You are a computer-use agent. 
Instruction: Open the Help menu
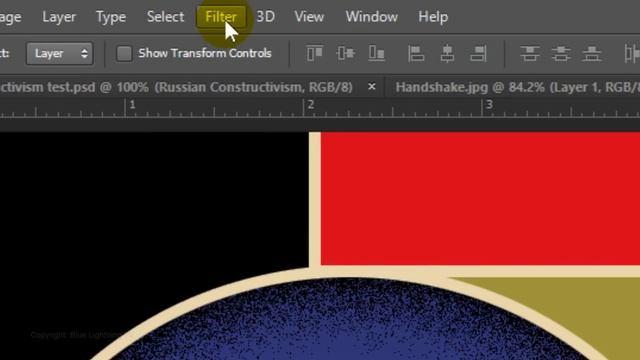(x=433, y=17)
